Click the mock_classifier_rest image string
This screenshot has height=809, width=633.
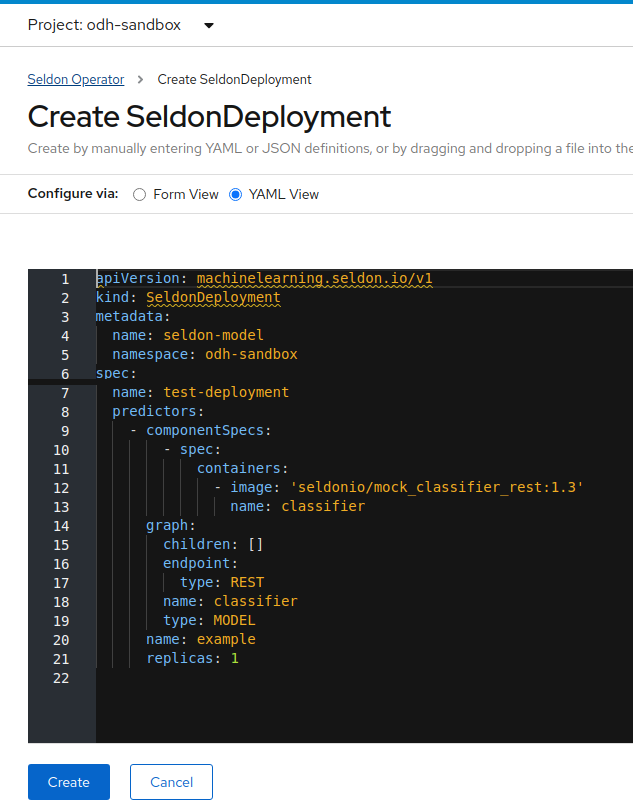pos(436,487)
